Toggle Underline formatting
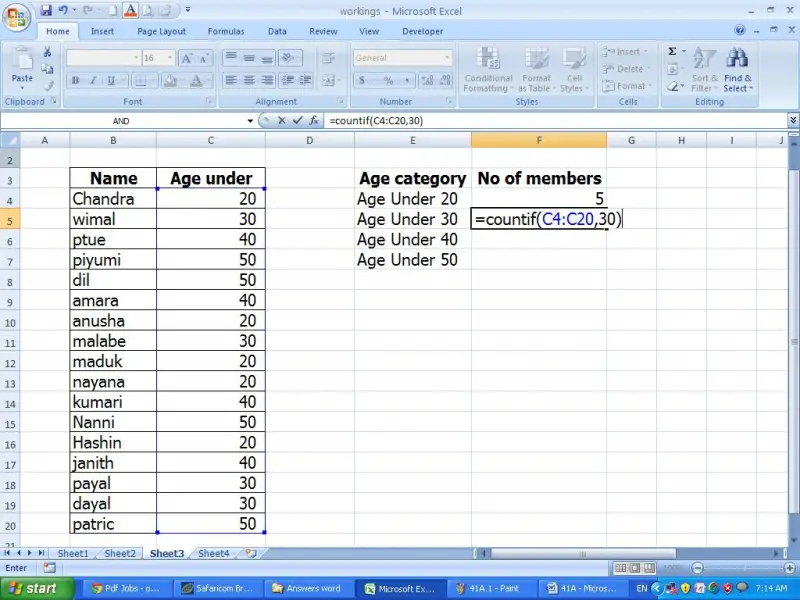This screenshot has height=600, width=800. click(111, 81)
